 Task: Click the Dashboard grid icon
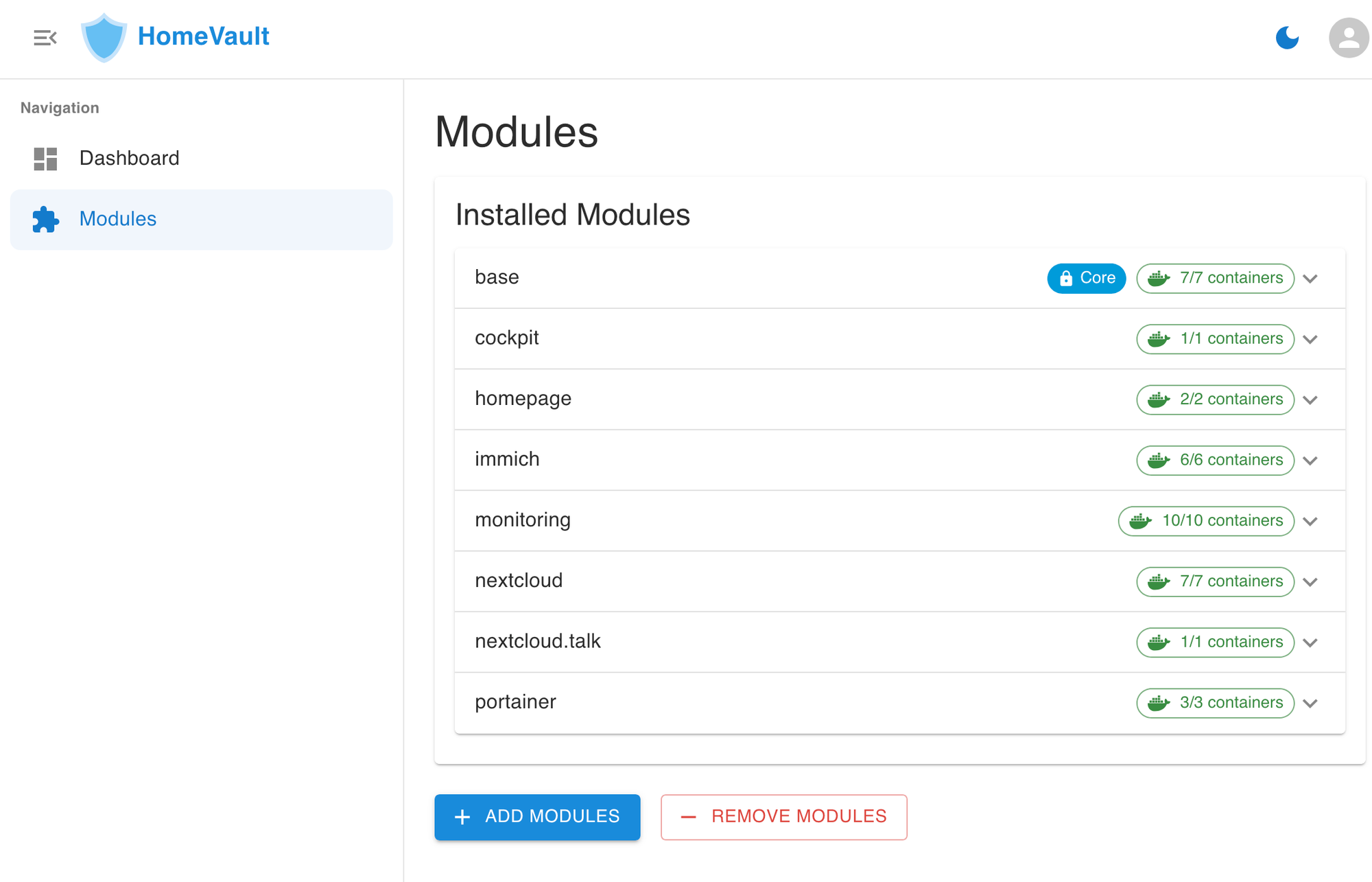coord(45,159)
